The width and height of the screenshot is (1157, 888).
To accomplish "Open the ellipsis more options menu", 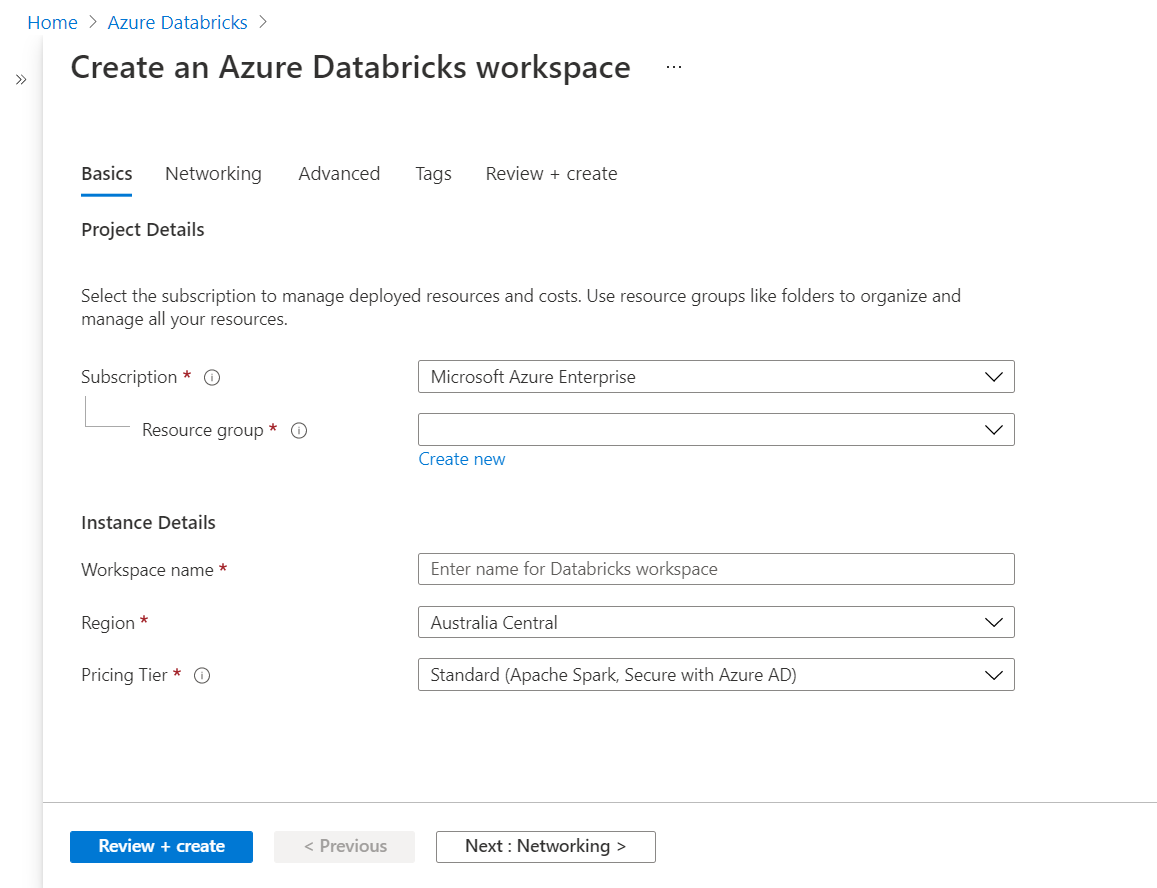I will [673, 67].
